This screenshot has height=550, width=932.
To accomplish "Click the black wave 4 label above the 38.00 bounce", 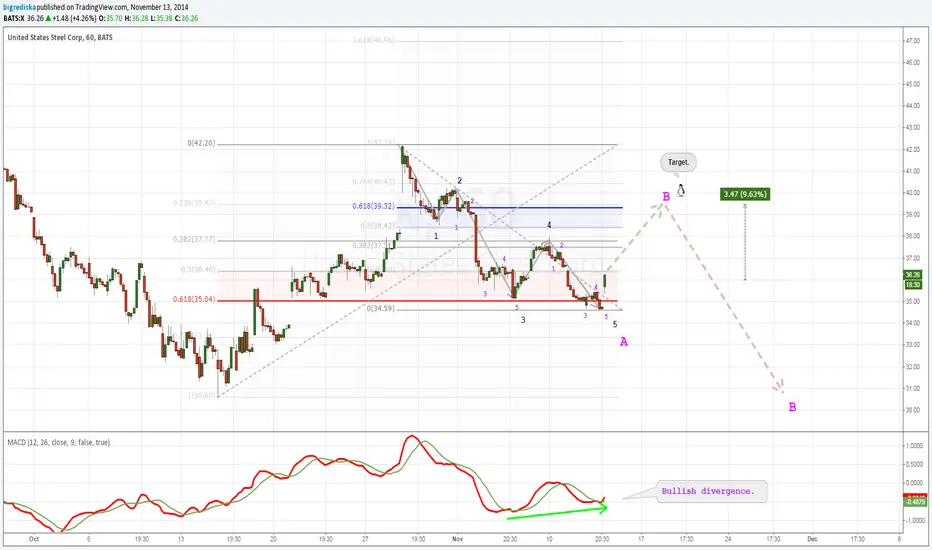I will (x=549, y=225).
